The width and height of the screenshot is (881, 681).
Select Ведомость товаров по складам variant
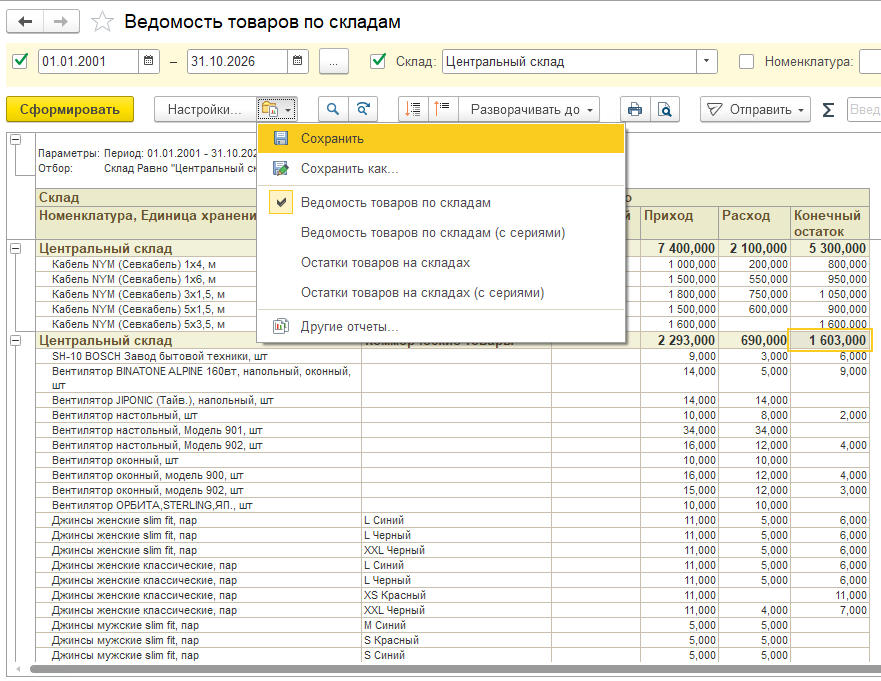click(x=441, y=202)
